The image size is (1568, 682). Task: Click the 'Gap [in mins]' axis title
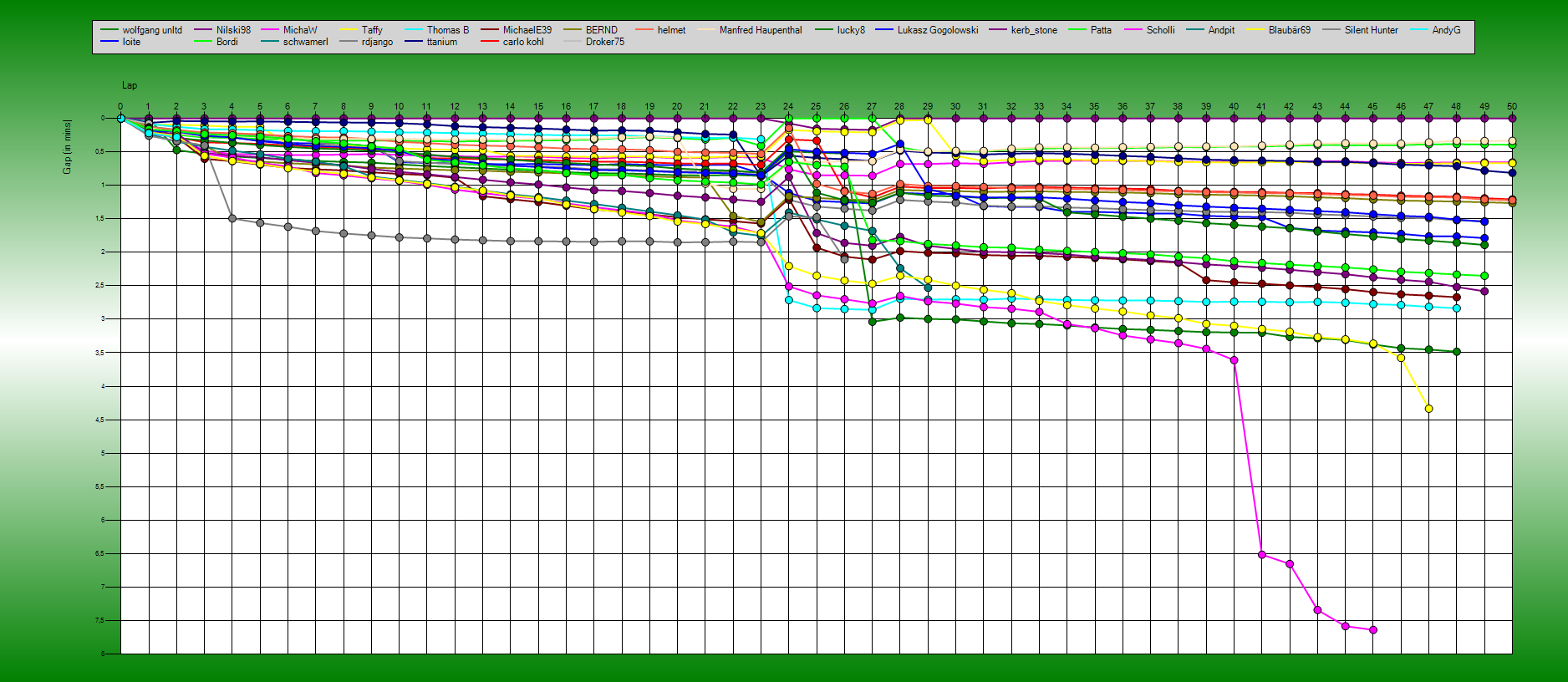tap(67, 147)
